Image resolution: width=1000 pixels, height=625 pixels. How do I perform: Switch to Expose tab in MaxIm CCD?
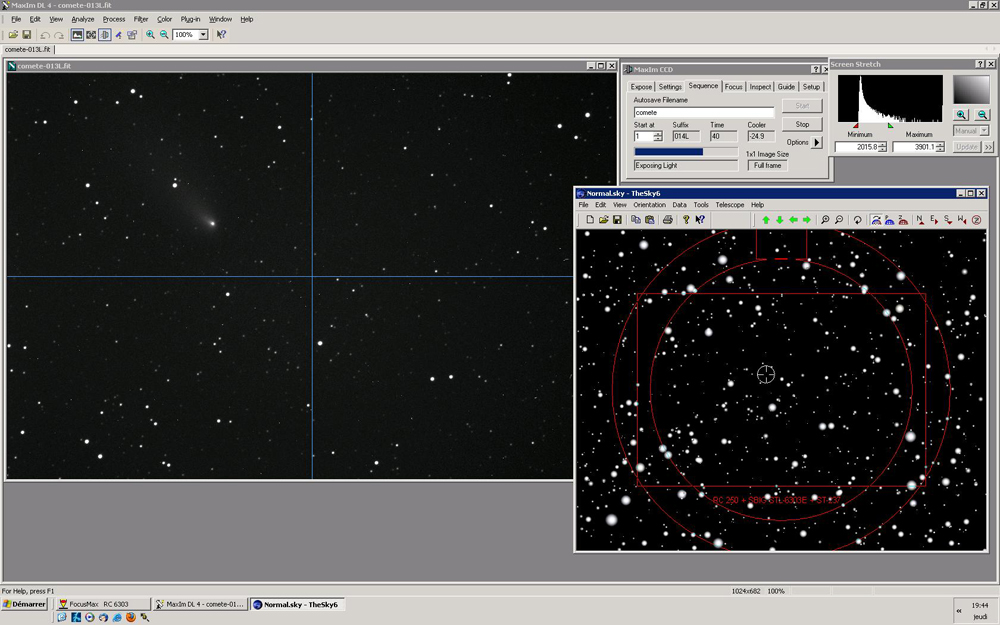pos(641,87)
